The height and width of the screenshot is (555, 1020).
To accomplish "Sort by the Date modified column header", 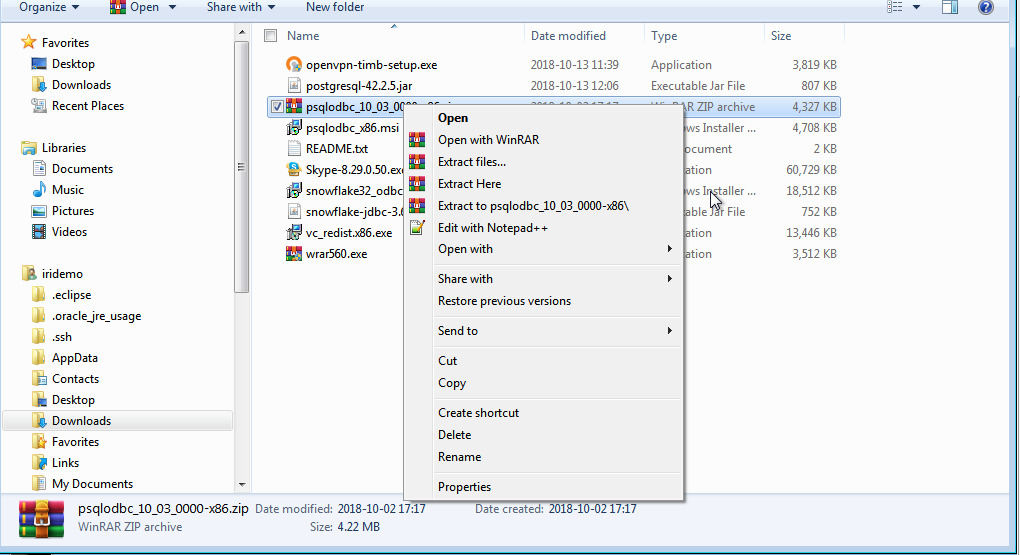I will pos(584,36).
